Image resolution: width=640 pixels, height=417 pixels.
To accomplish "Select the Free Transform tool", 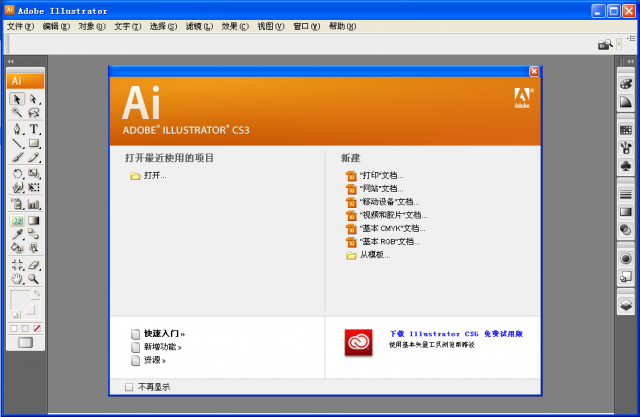I will click(x=33, y=188).
